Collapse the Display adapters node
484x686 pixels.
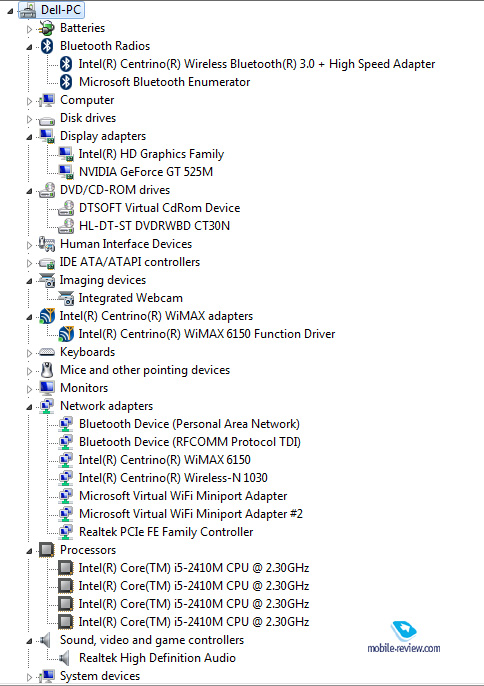(29, 137)
